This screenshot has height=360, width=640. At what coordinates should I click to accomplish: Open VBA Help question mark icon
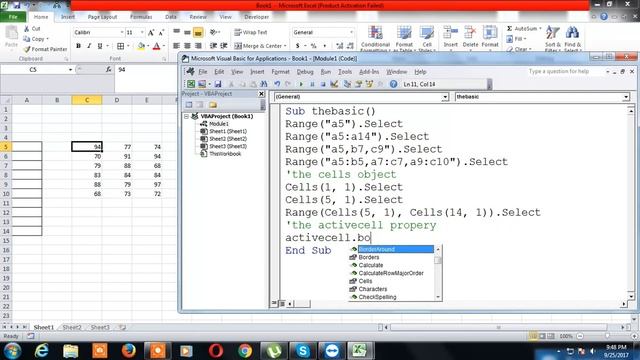[x=393, y=84]
